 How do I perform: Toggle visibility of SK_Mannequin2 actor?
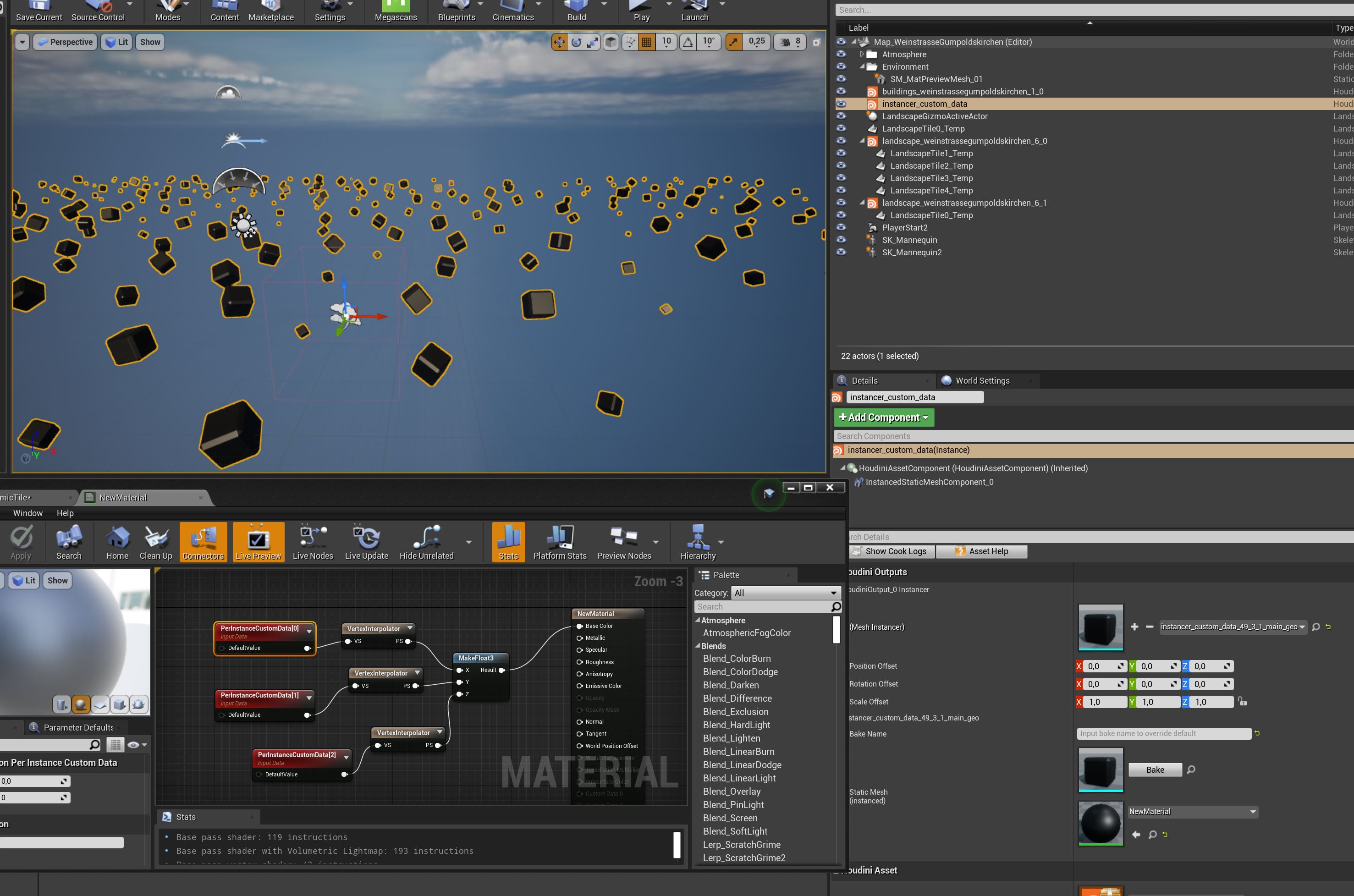click(x=841, y=252)
